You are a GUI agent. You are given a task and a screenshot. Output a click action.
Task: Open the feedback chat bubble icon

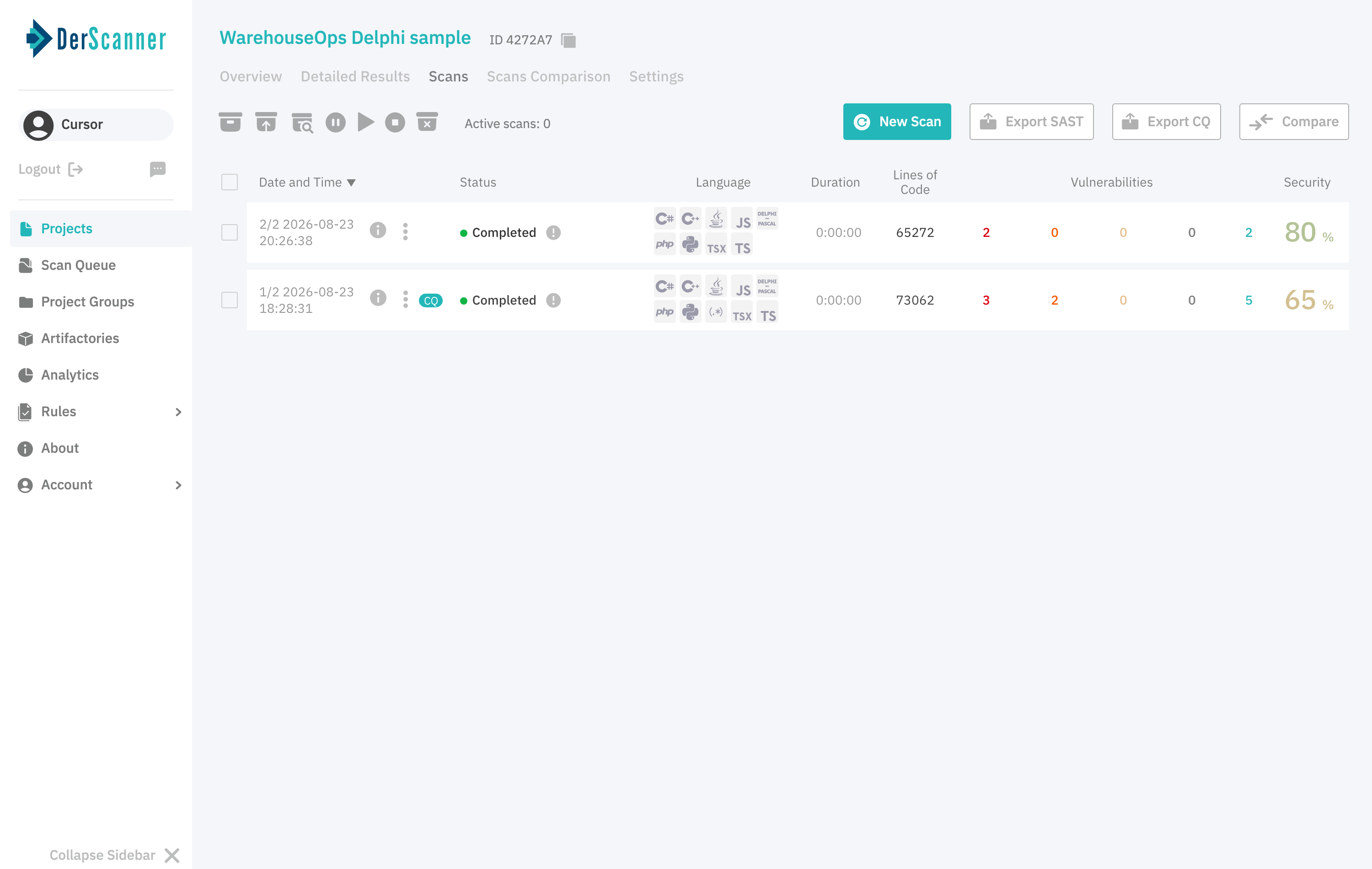(x=158, y=169)
